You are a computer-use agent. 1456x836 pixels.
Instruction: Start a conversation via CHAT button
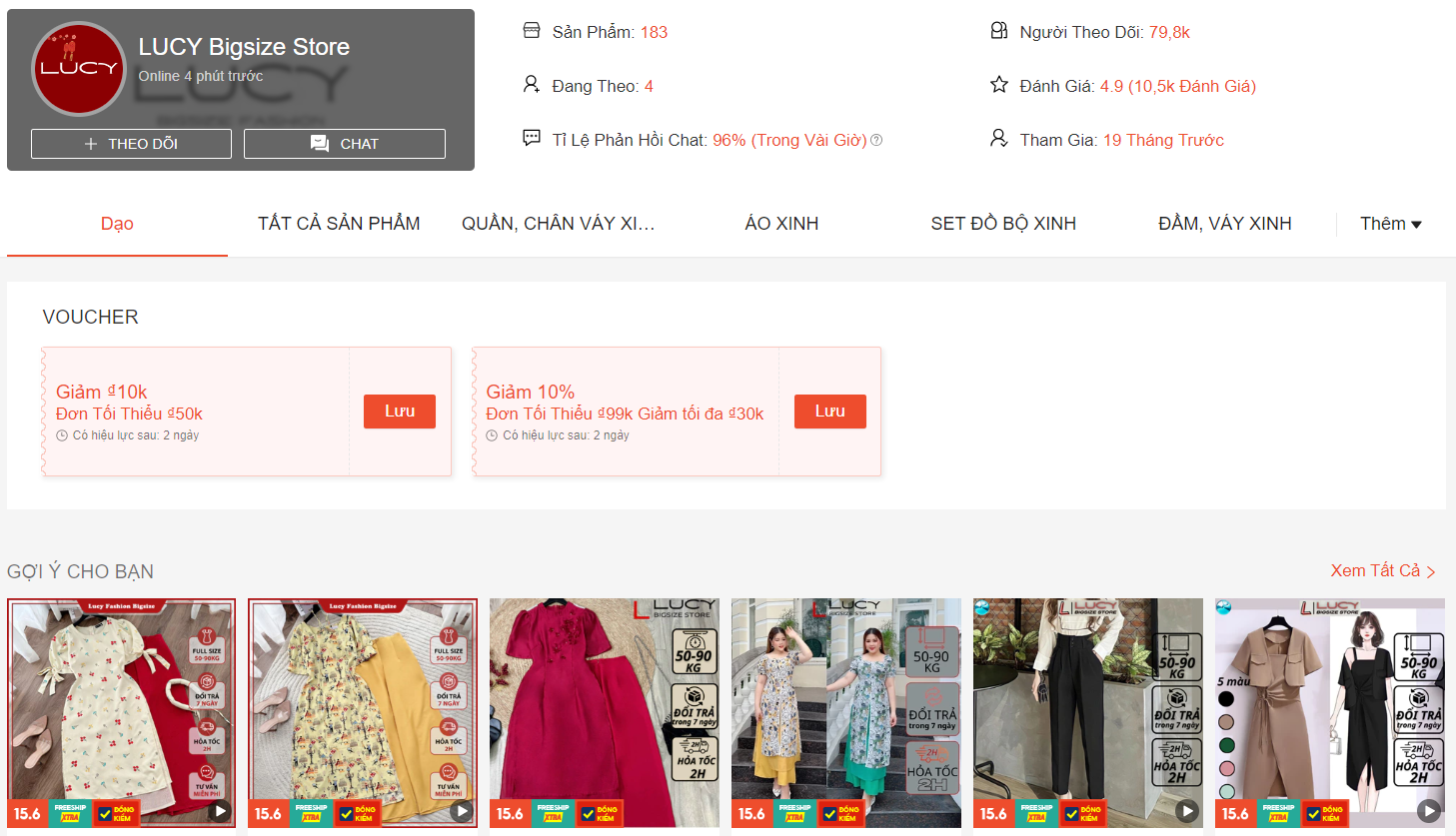coord(345,144)
